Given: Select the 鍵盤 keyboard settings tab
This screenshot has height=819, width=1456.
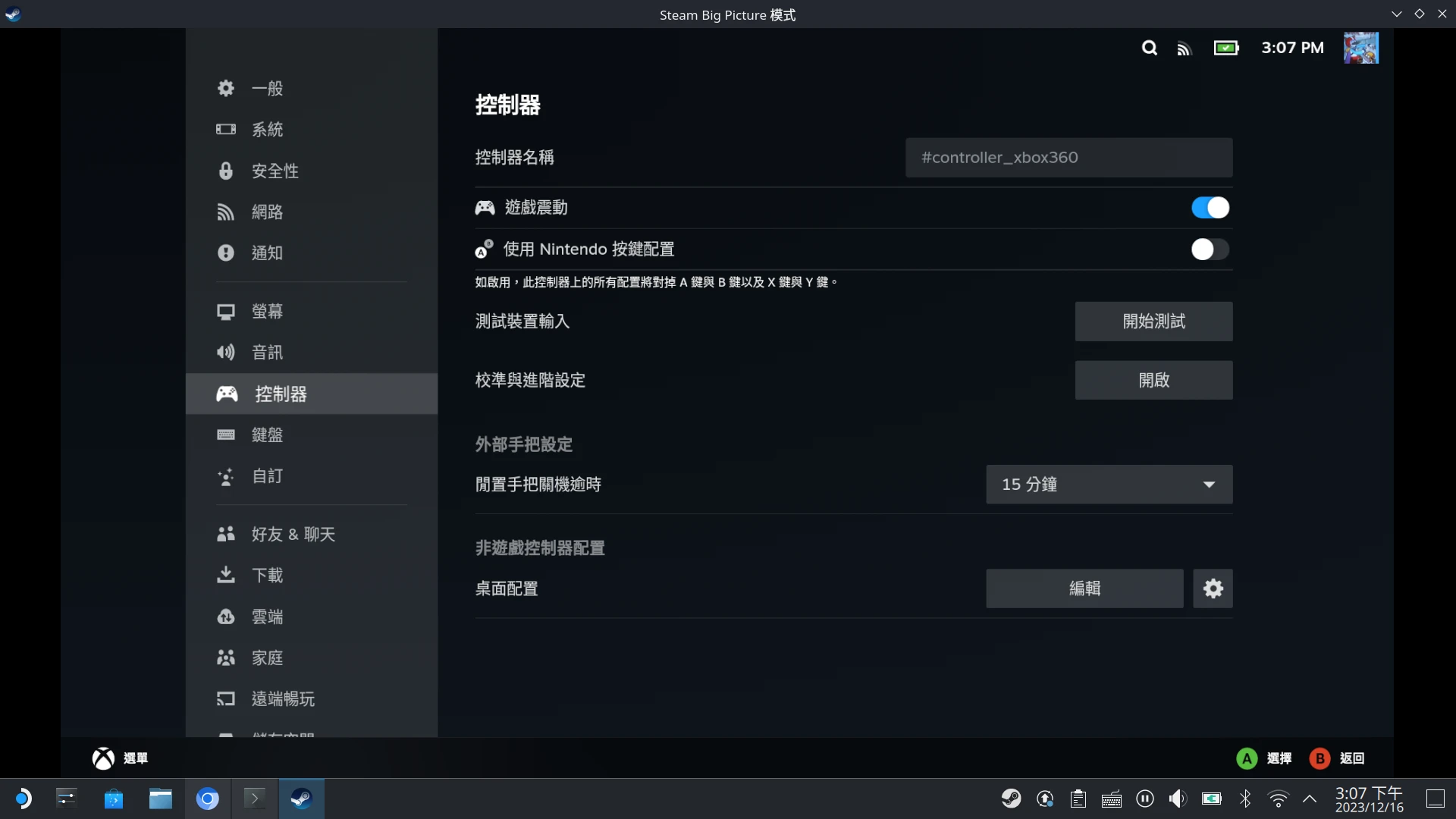Looking at the screenshot, I should [267, 435].
